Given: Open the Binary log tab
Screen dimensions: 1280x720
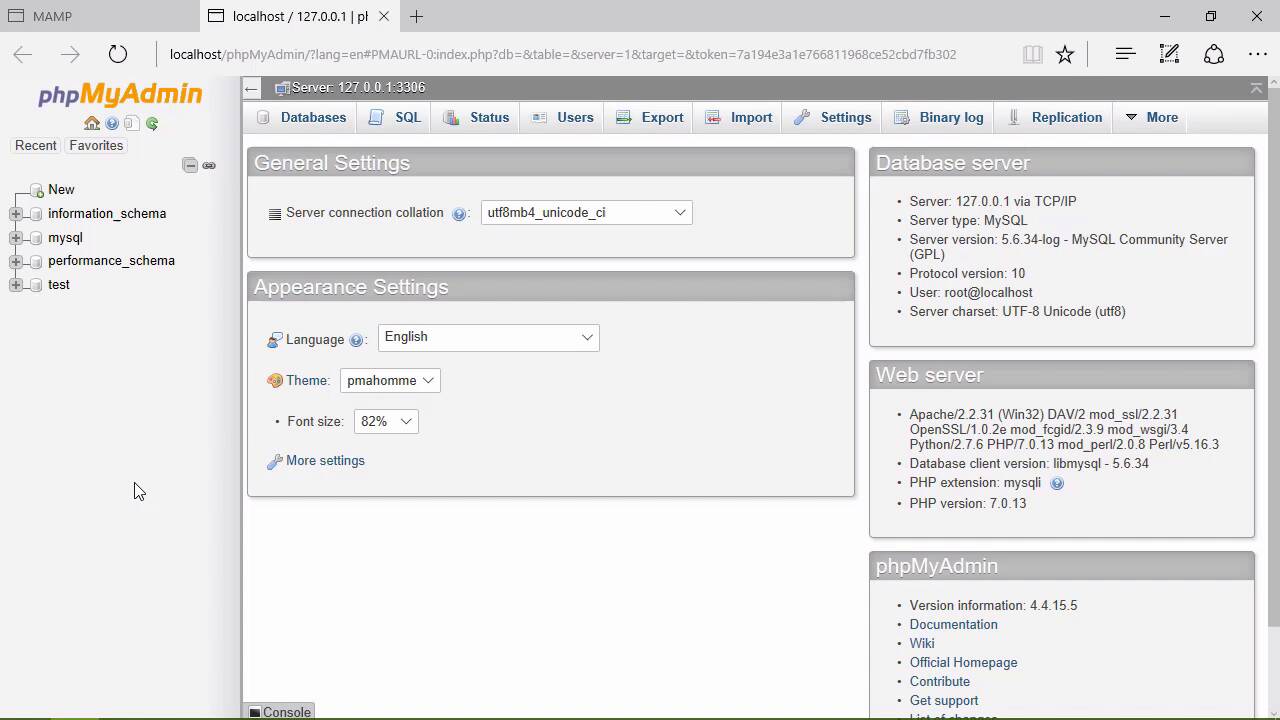Looking at the screenshot, I should pos(939,117).
